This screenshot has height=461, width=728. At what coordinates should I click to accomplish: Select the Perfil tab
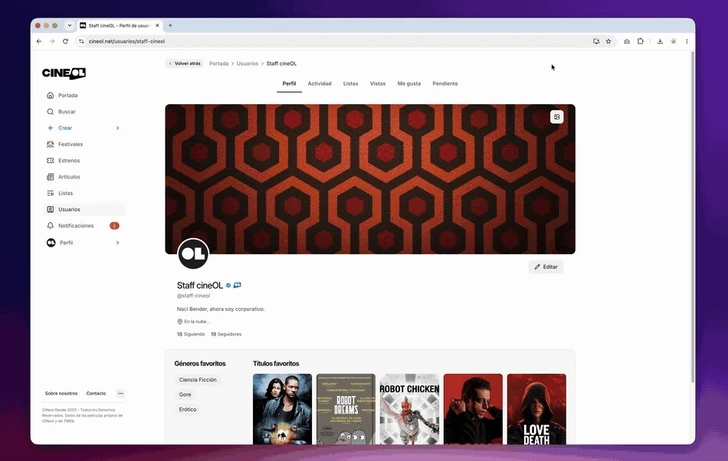[289, 84]
